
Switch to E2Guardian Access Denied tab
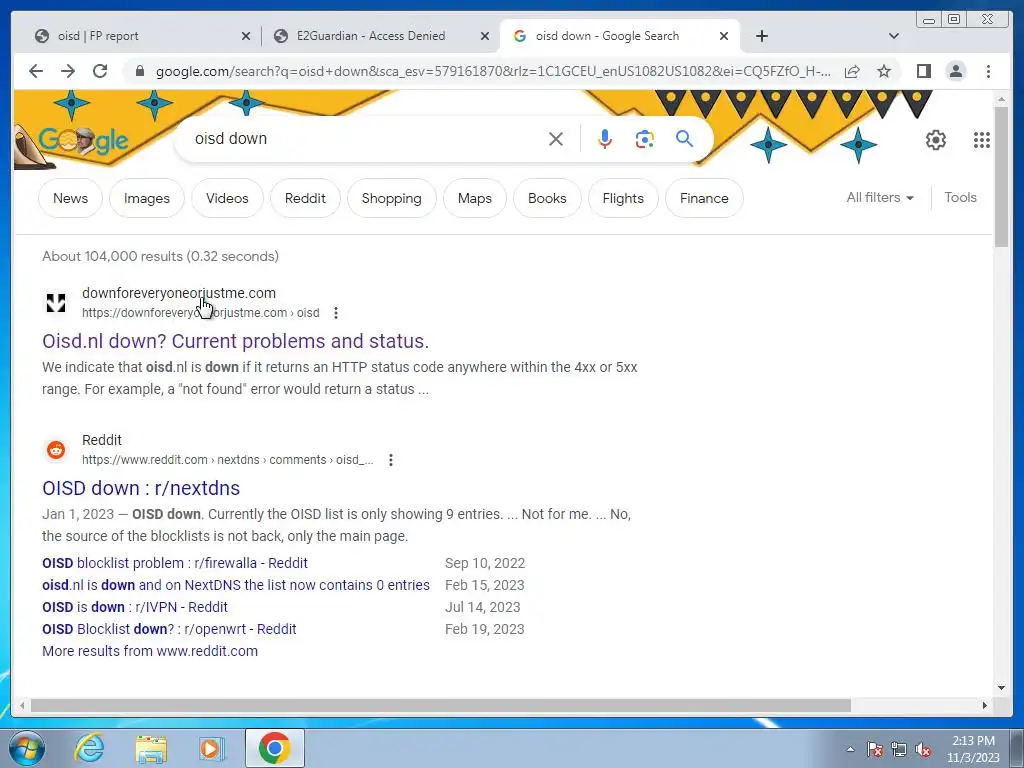point(380,36)
